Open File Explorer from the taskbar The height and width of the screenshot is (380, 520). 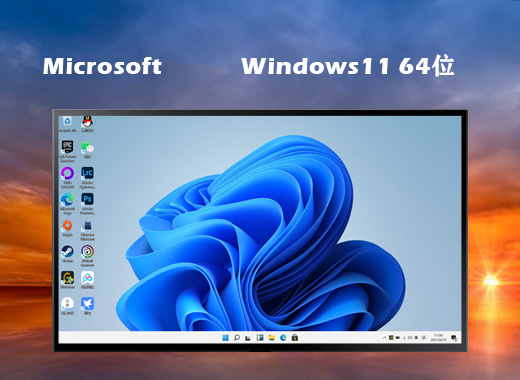pyautogui.click(x=272, y=338)
